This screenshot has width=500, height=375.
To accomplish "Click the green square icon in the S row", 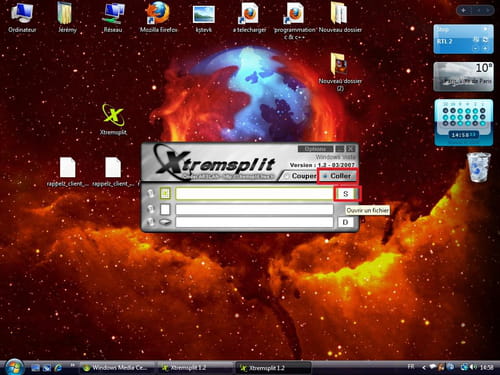I will (x=165, y=193).
